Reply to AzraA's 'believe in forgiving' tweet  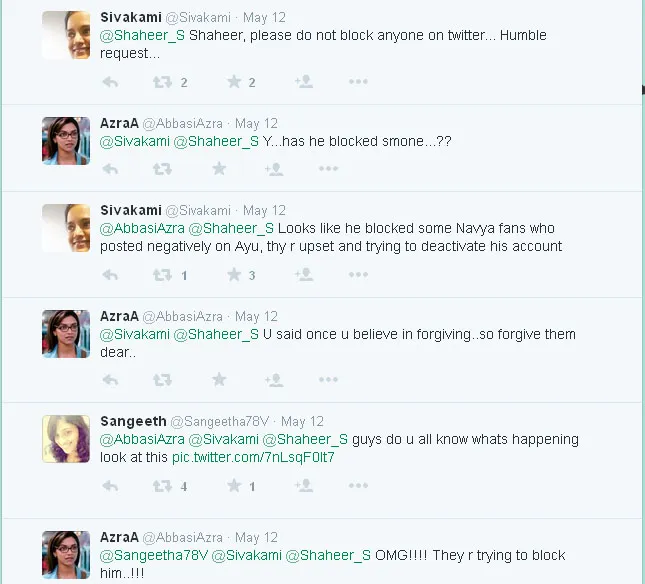click(x=110, y=380)
